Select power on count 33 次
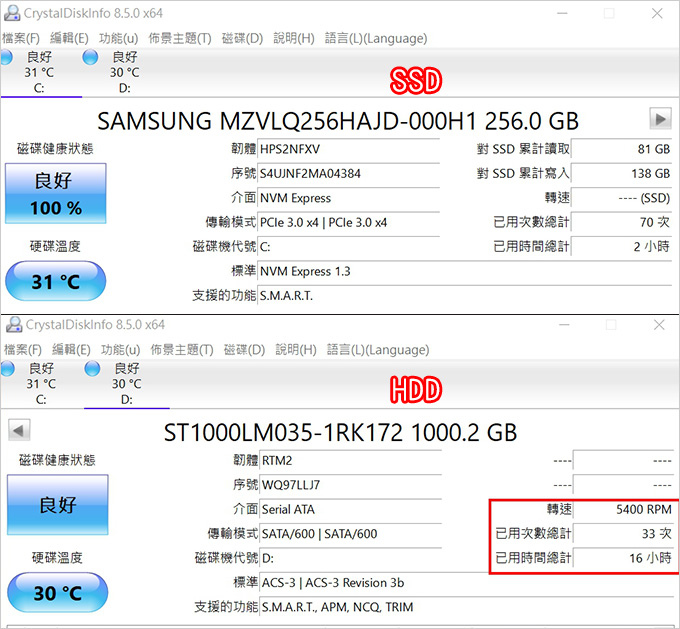Viewport: 680px width, 629px height. click(x=623, y=534)
